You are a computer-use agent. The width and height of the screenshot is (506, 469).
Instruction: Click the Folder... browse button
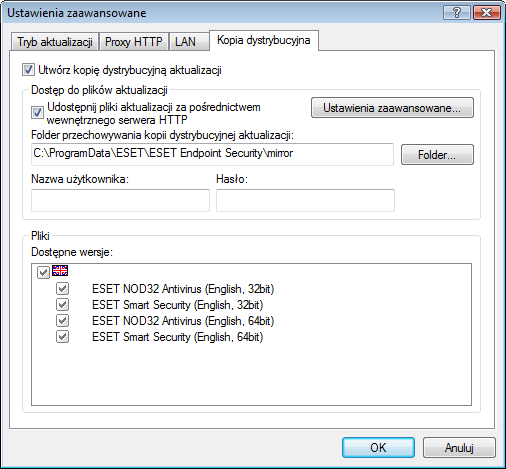point(437,155)
